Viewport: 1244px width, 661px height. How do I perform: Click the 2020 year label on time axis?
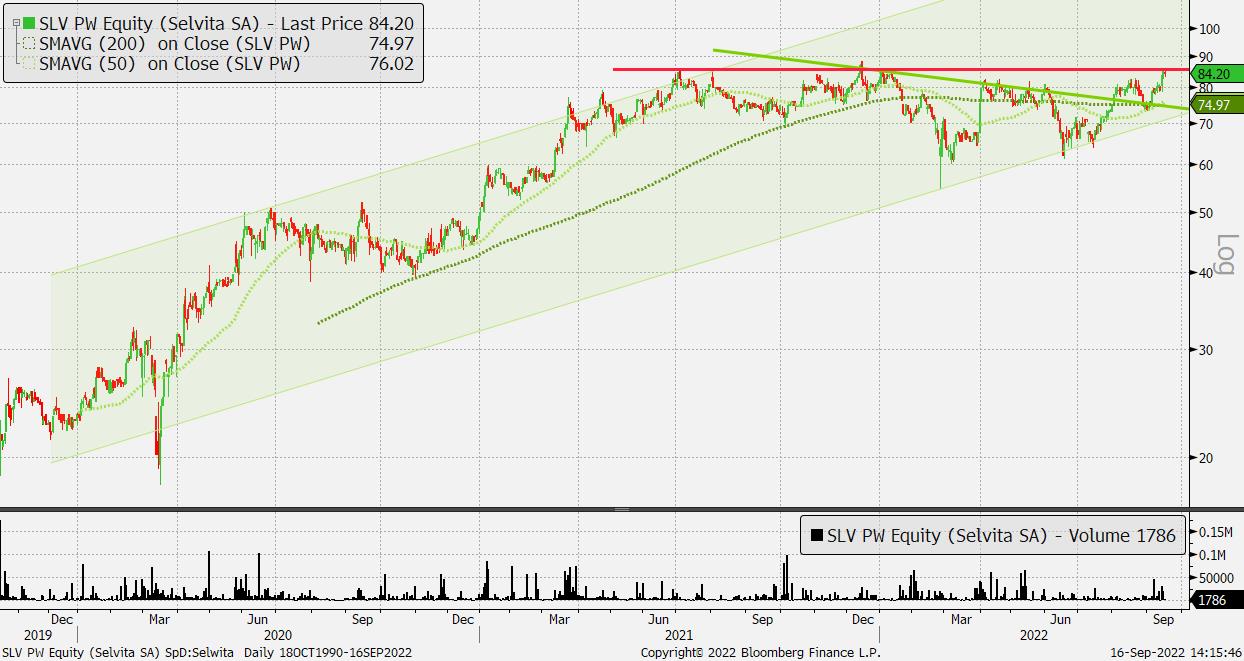tap(277, 635)
